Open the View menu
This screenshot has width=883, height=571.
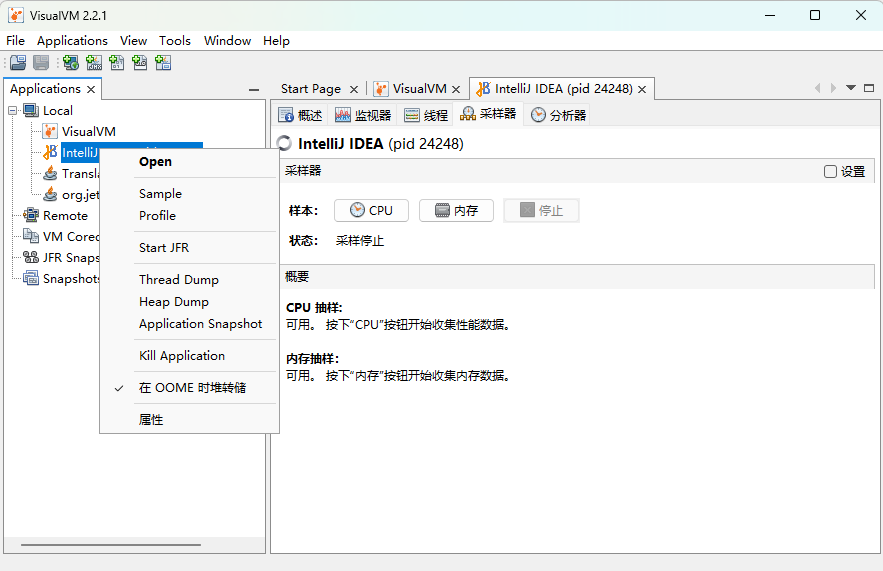(x=133, y=41)
